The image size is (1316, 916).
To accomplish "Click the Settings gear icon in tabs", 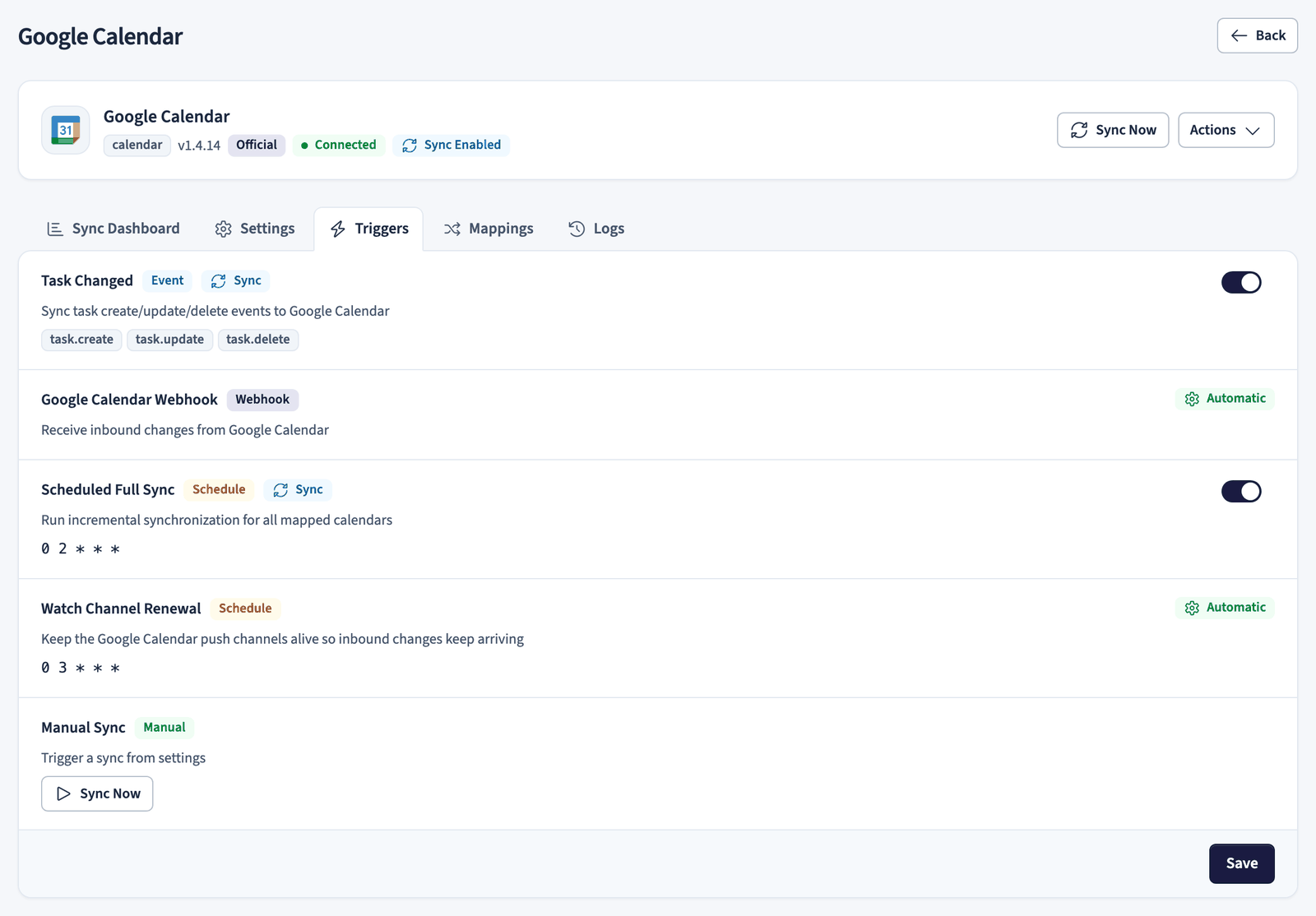I will pyautogui.click(x=223, y=229).
